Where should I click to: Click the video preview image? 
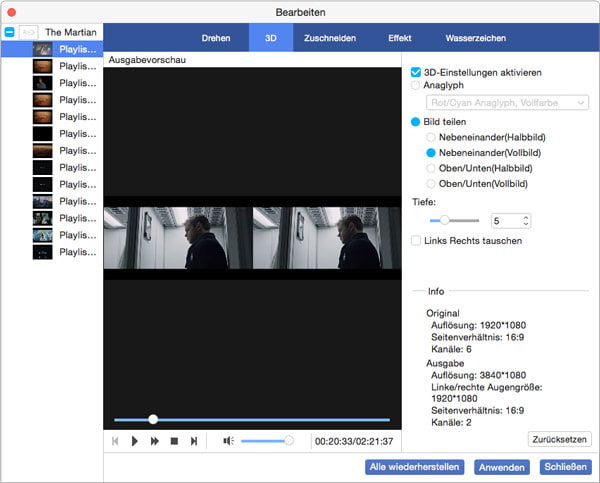pos(252,238)
